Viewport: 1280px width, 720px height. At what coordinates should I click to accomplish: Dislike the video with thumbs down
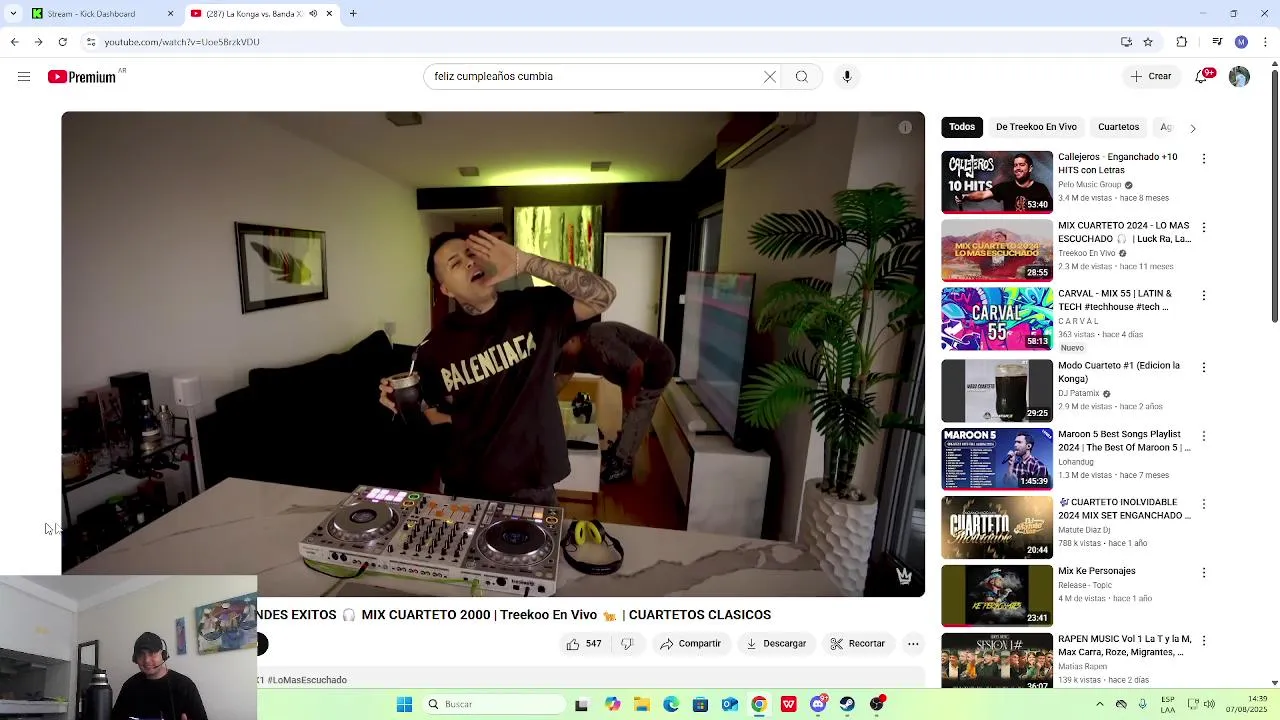coord(627,644)
